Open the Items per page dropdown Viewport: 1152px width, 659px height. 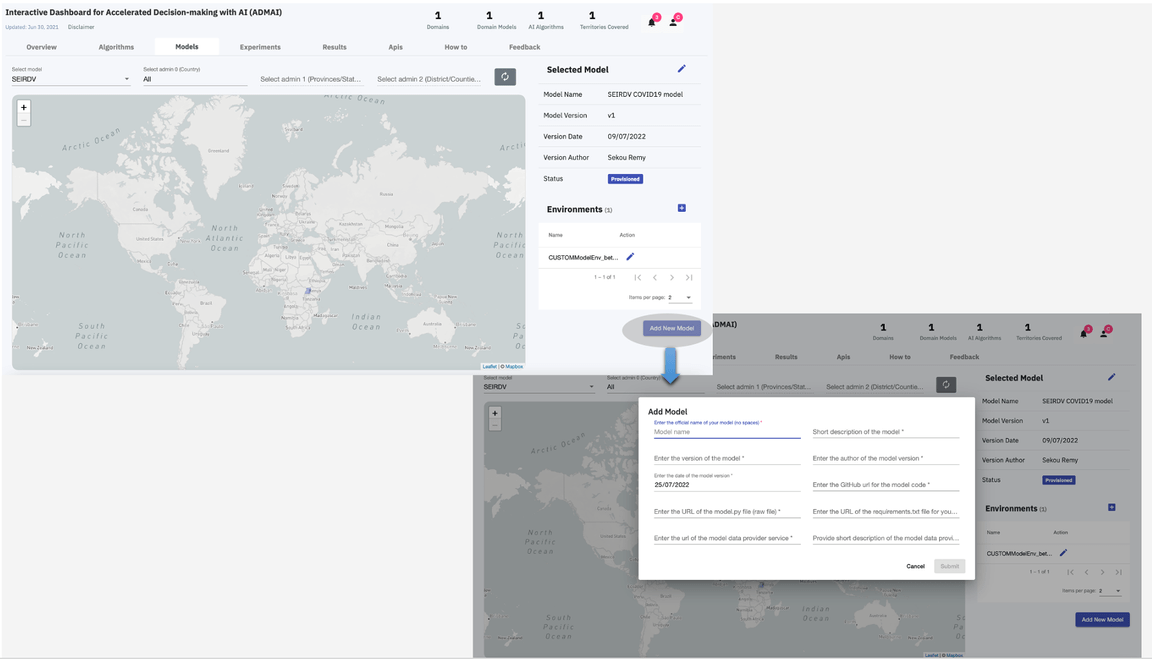point(680,297)
